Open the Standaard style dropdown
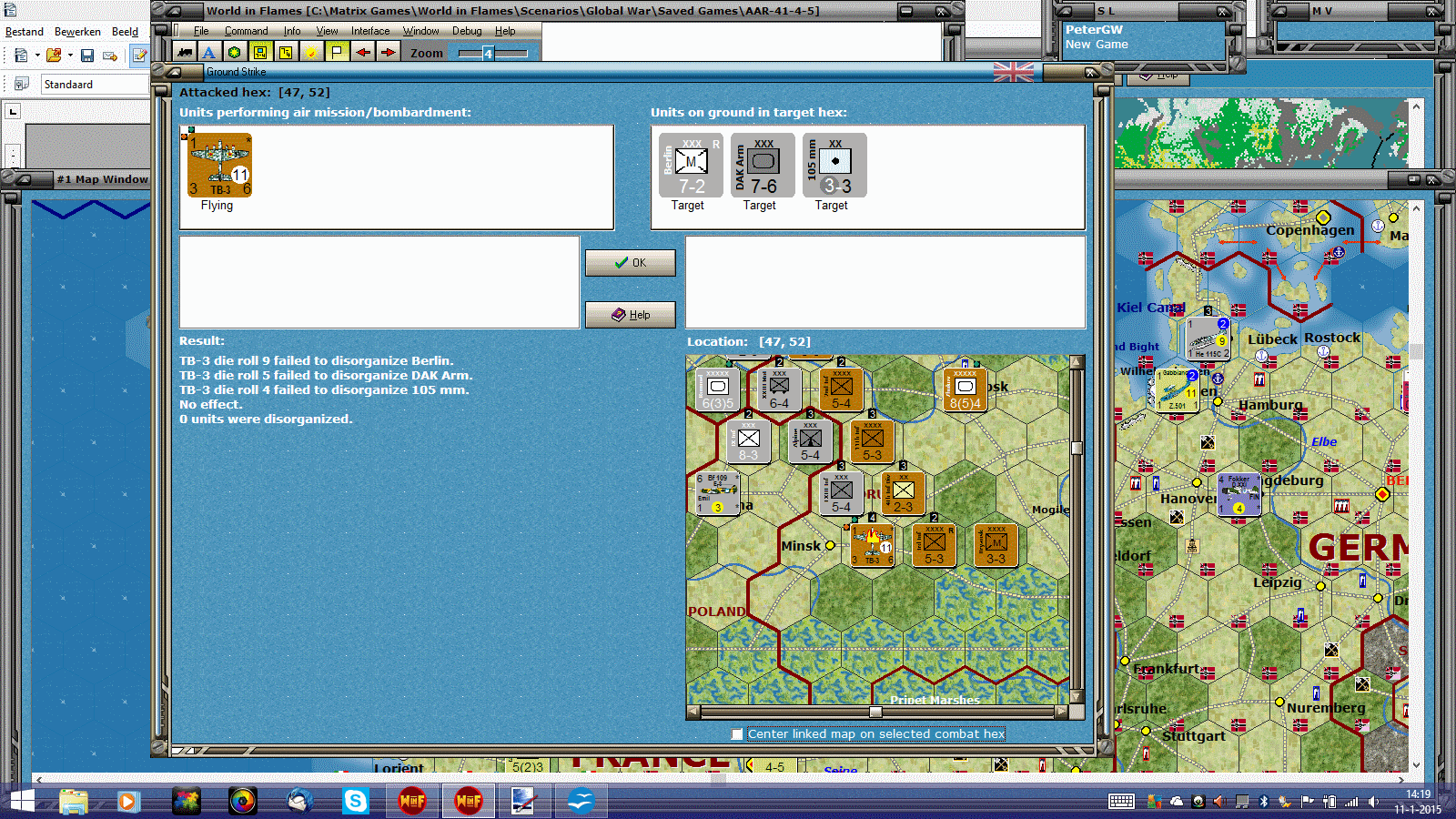Viewport: 1456px width, 819px height. click(95, 85)
